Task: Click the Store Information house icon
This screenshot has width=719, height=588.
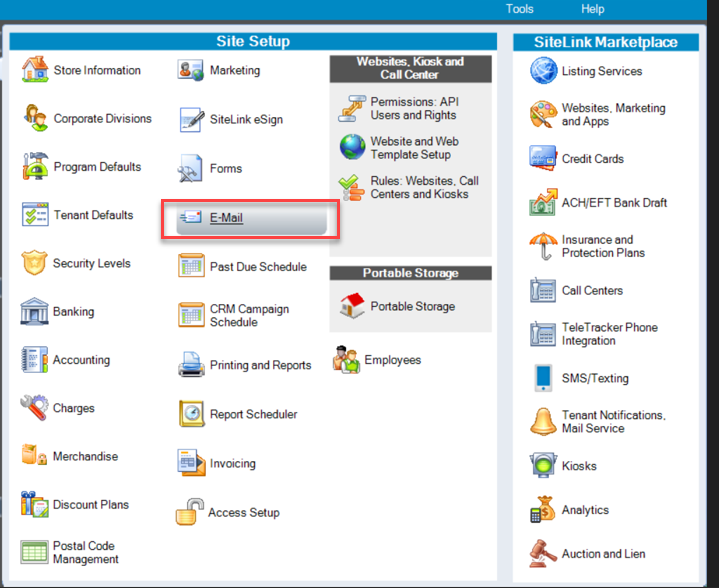Action: (35, 69)
